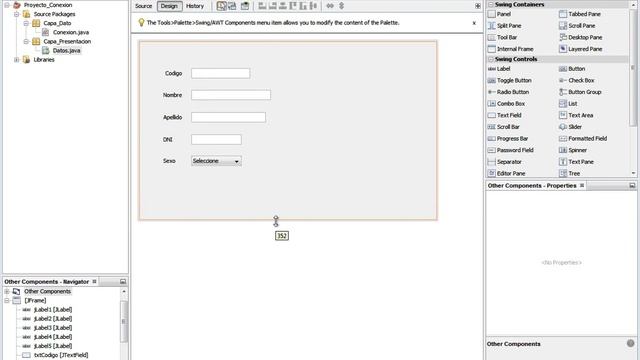640x360 pixels.
Task: Switch to the Design view tab
Action: 169,6
